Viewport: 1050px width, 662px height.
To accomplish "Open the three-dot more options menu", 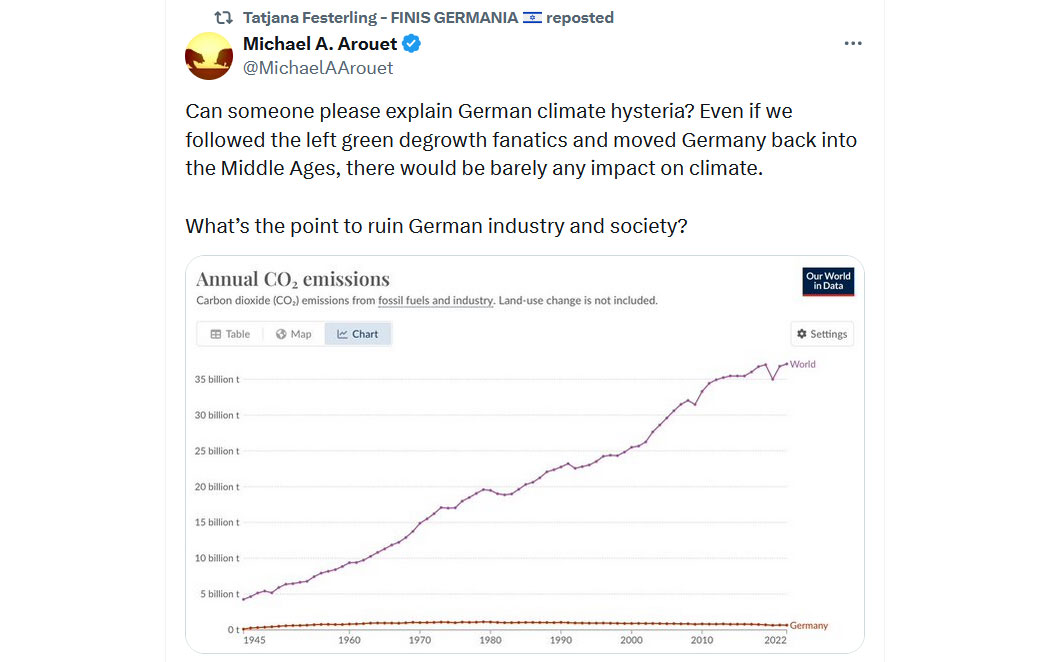I will click(852, 44).
